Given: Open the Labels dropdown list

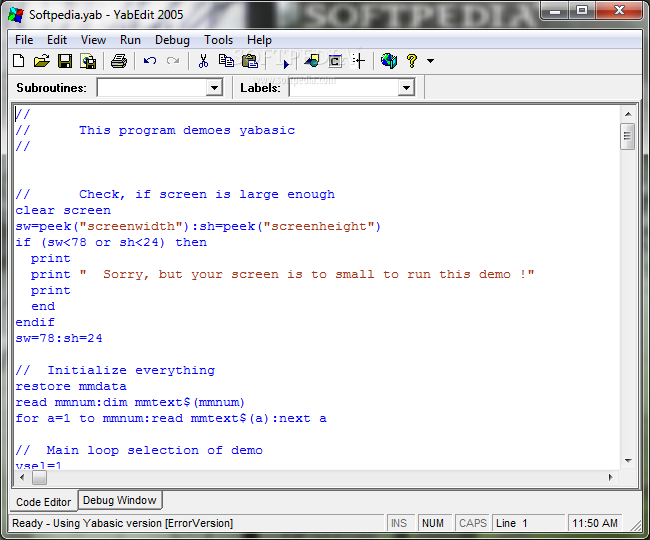Looking at the screenshot, I should point(406,87).
